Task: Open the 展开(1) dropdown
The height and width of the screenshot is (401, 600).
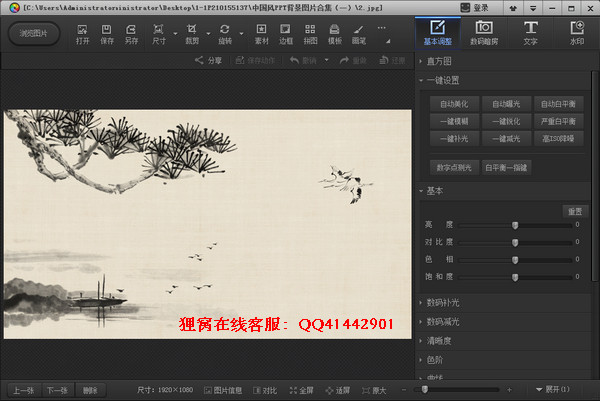Action: pyautogui.click(x=552, y=390)
